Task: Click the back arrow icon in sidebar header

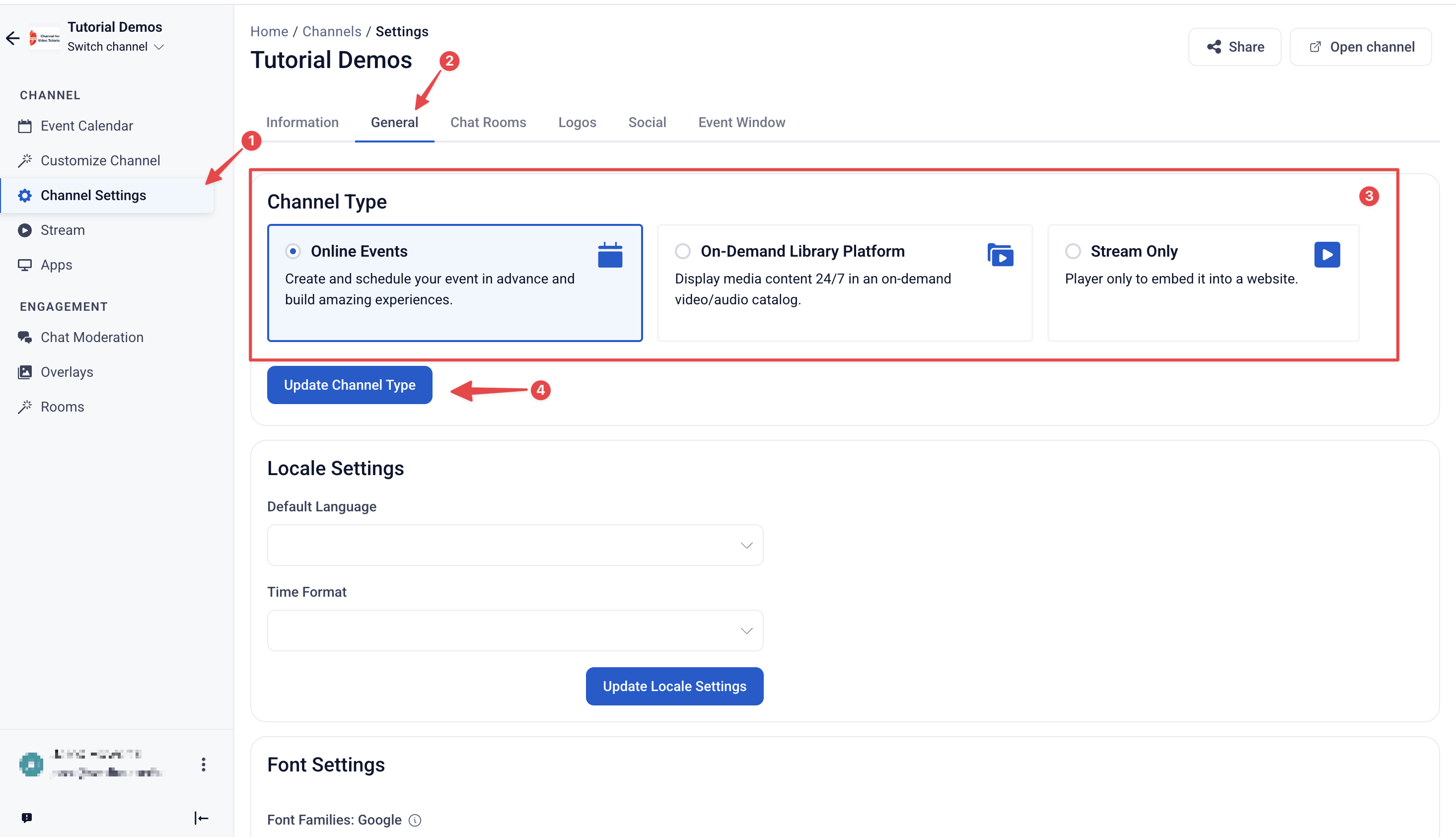Action: [x=12, y=38]
